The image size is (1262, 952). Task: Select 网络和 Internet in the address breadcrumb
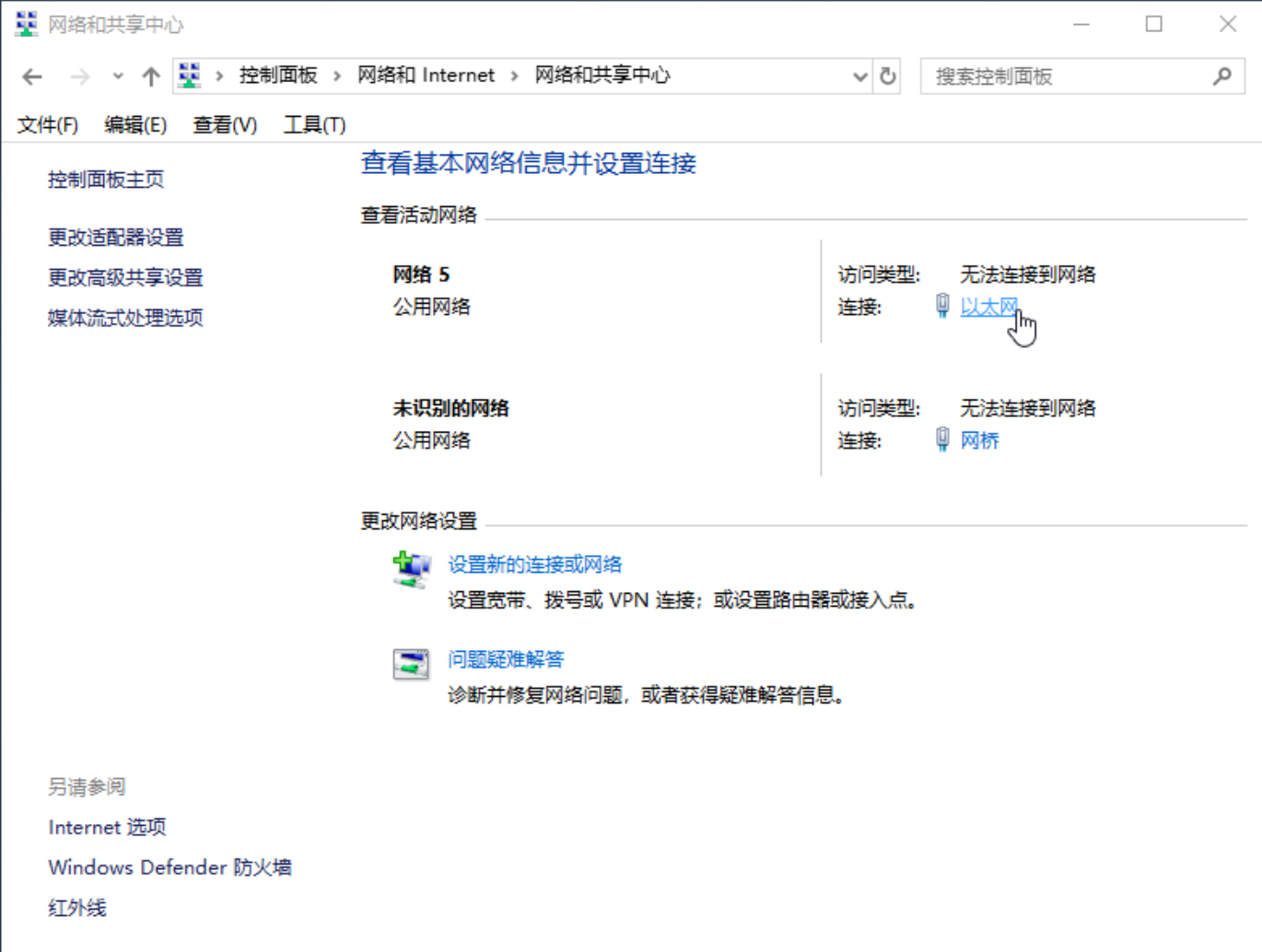click(426, 75)
